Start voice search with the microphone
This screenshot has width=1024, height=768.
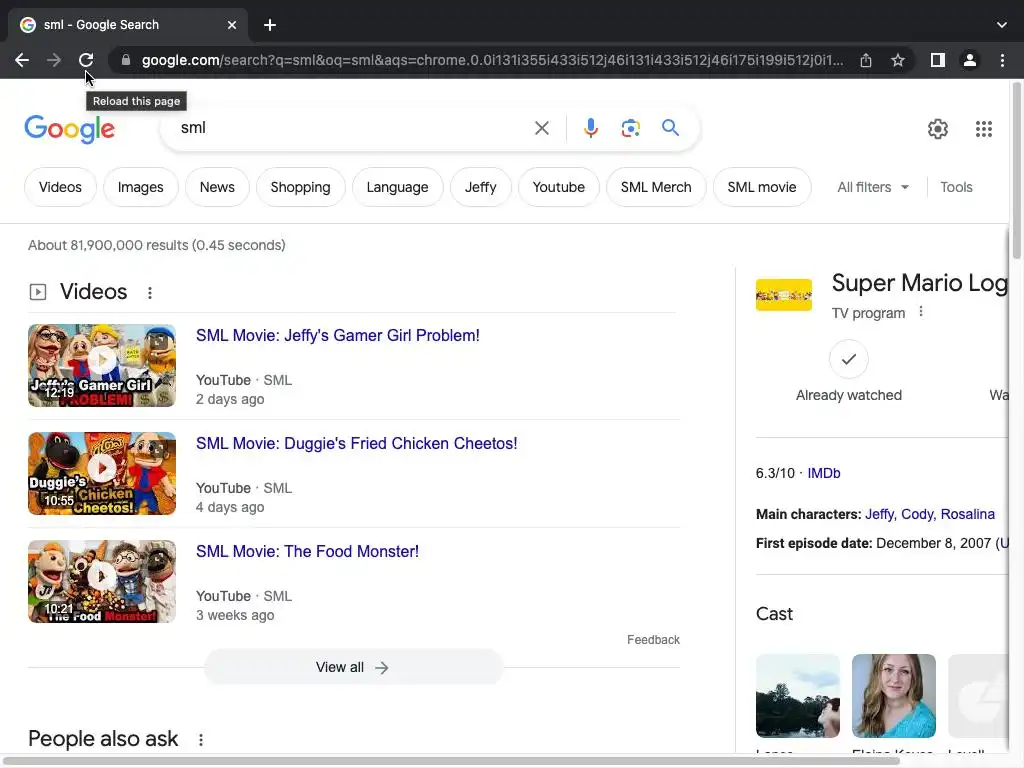[x=590, y=128]
